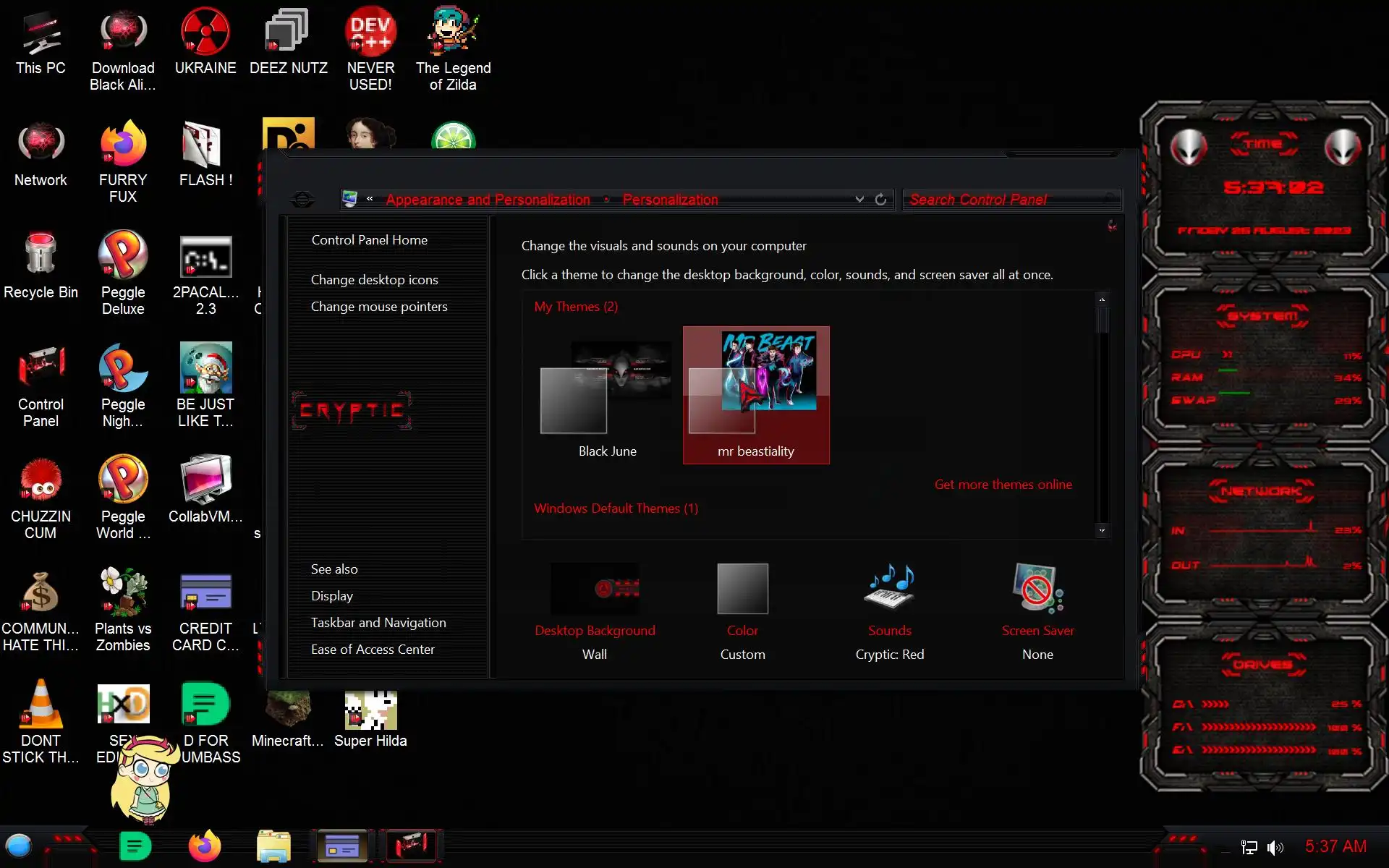
Task: Click the Firefox icon in the taskbar
Action: coord(204,846)
